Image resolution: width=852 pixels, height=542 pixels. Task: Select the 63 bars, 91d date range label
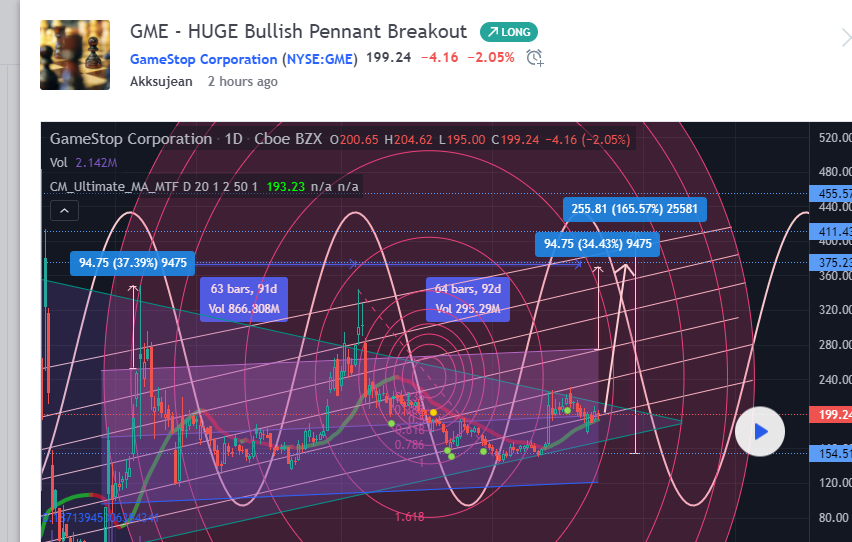244,299
